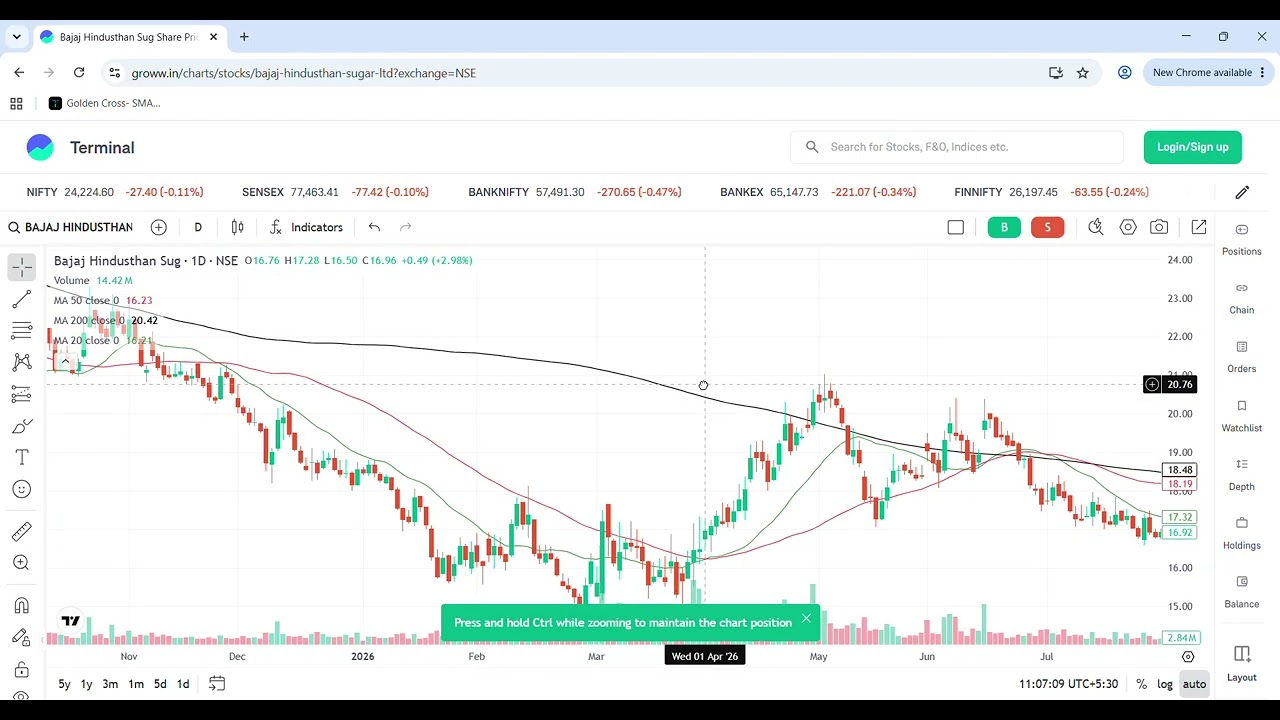Screen dimensions: 1280x720
Task: Open the D interval dropdown
Action: coord(198,227)
